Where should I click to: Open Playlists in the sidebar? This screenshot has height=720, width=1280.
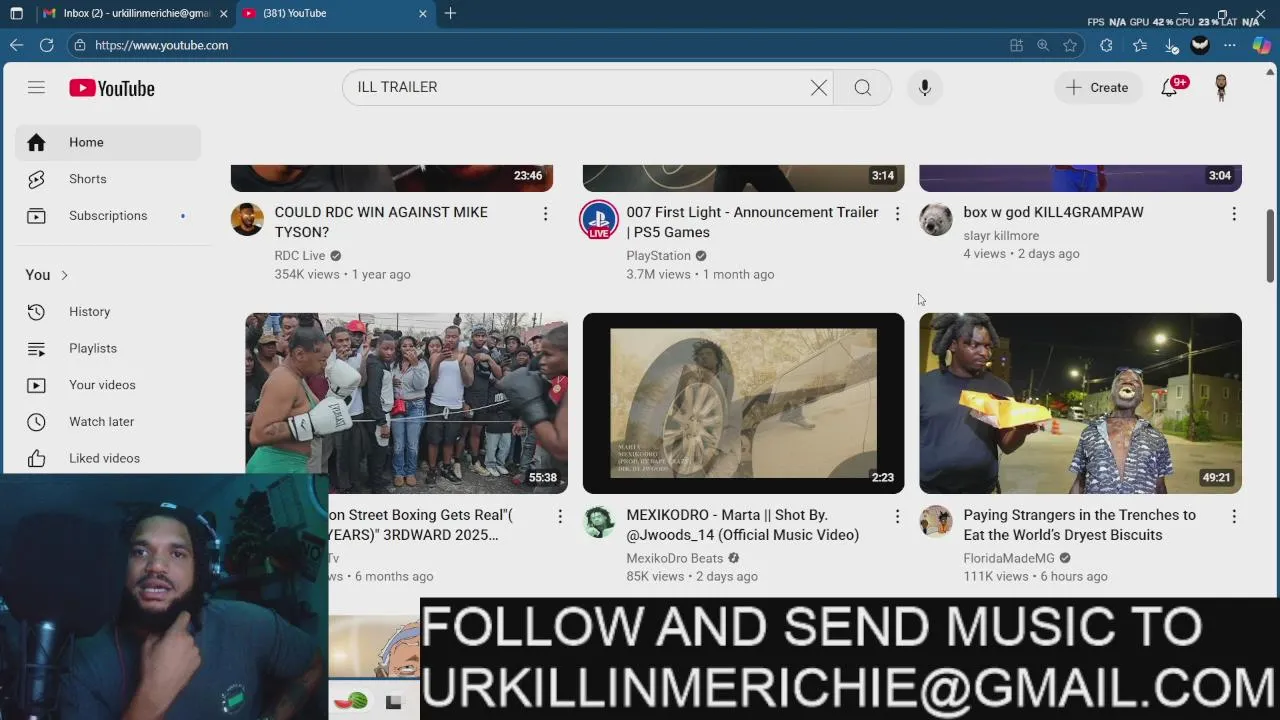[108, 349]
